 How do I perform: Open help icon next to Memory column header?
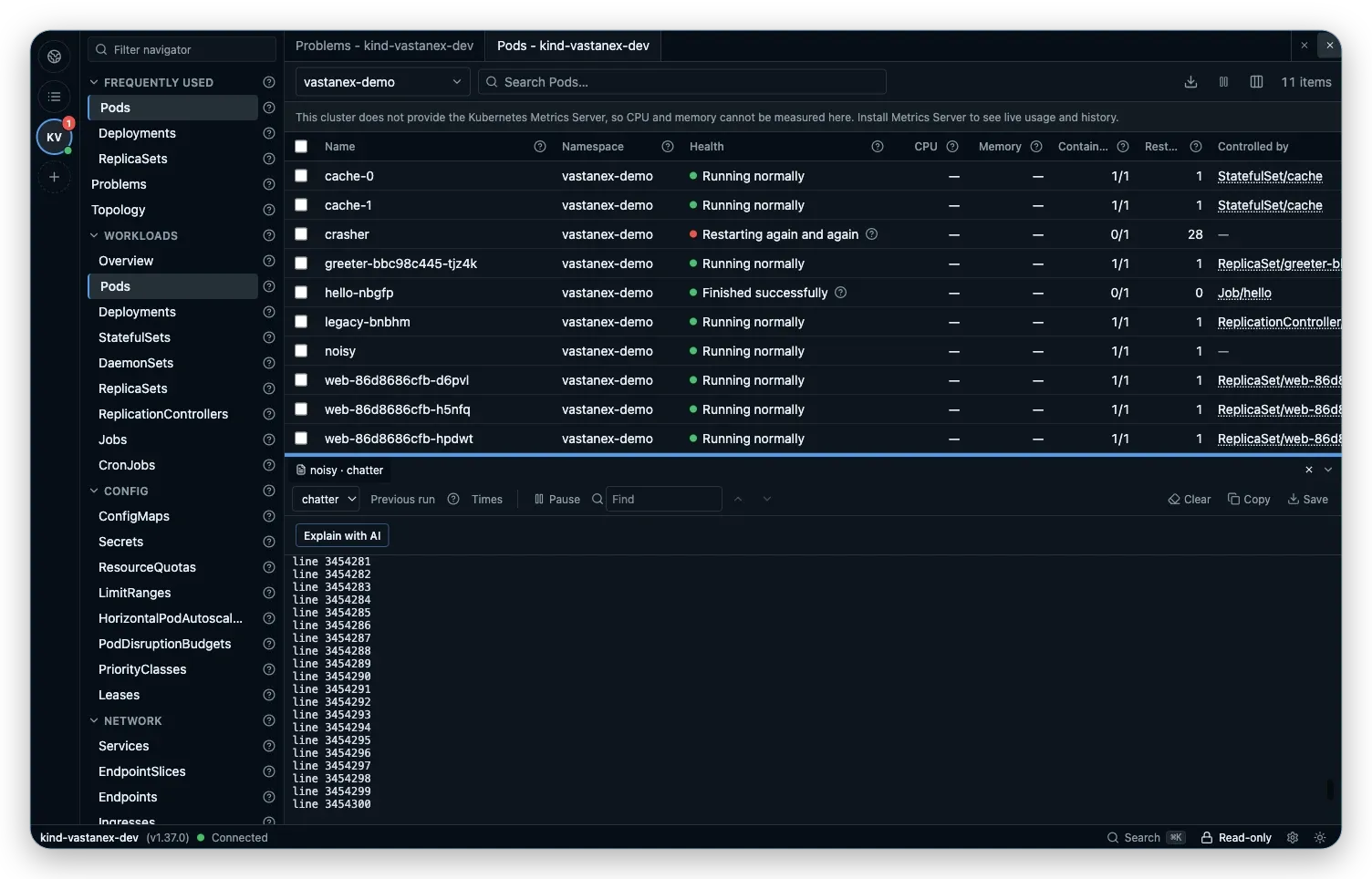pos(1036,147)
